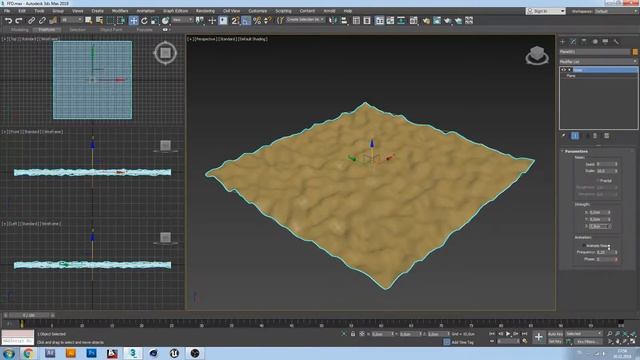The width and height of the screenshot is (640, 360).
Task: Toggle Window/Crossing selection icon
Action: pos(121,20)
